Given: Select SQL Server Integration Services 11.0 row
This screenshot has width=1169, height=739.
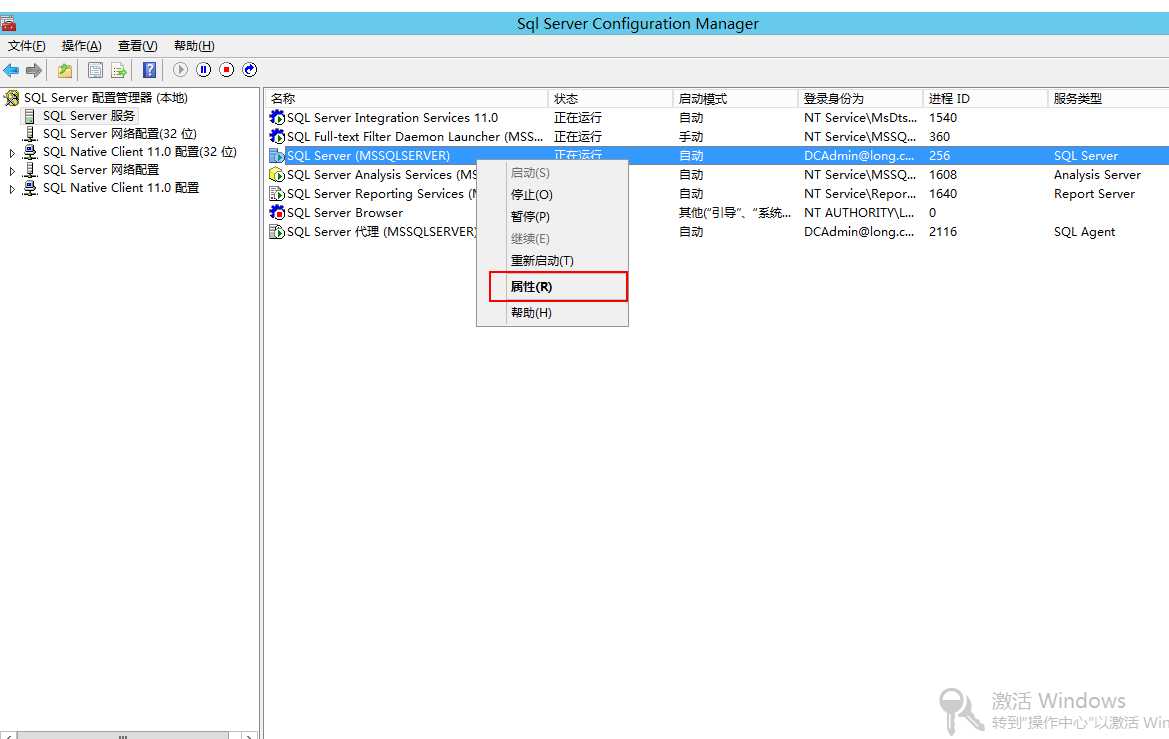Looking at the screenshot, I should [392, 117].
